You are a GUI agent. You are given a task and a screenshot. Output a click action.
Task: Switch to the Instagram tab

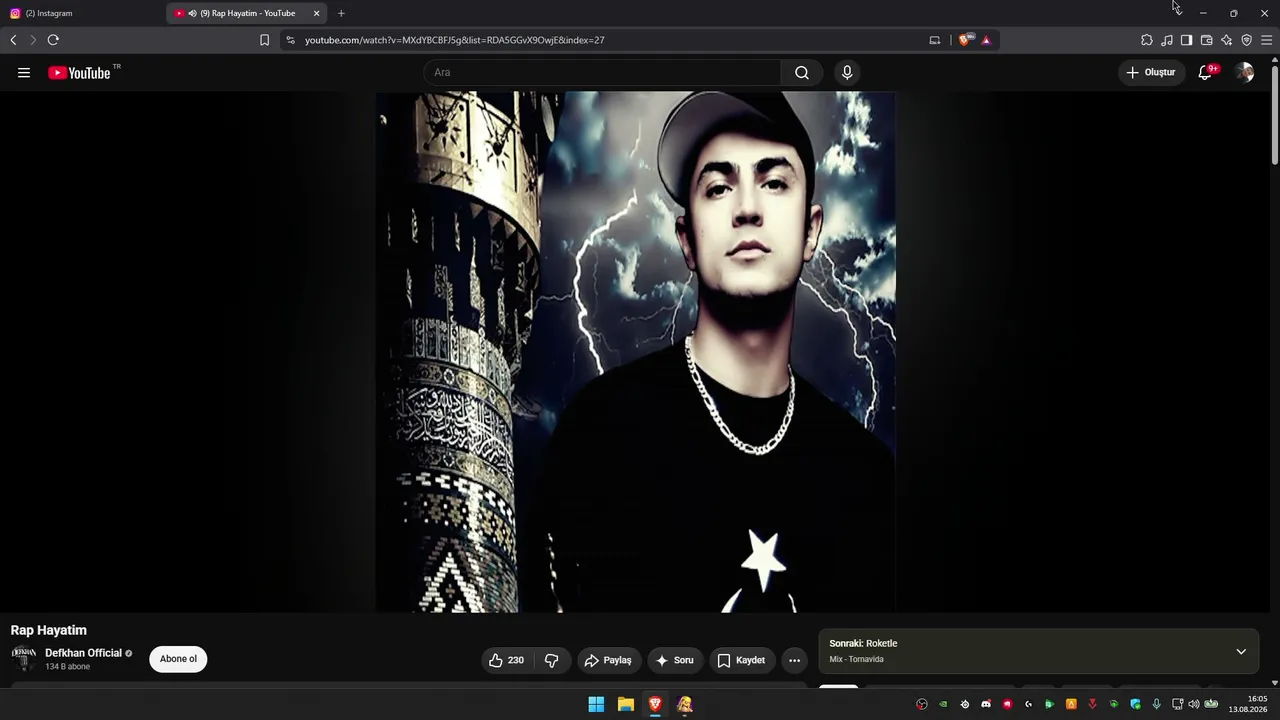coord(80,13)
